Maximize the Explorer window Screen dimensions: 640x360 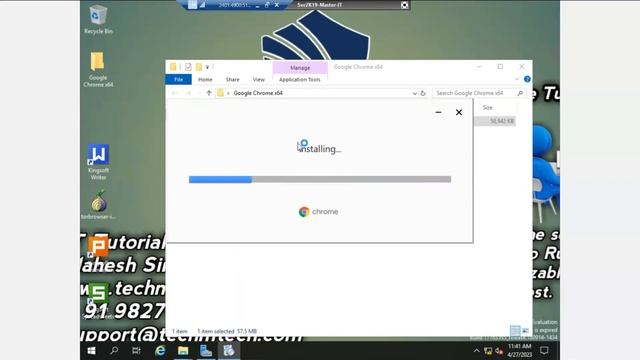500,67
